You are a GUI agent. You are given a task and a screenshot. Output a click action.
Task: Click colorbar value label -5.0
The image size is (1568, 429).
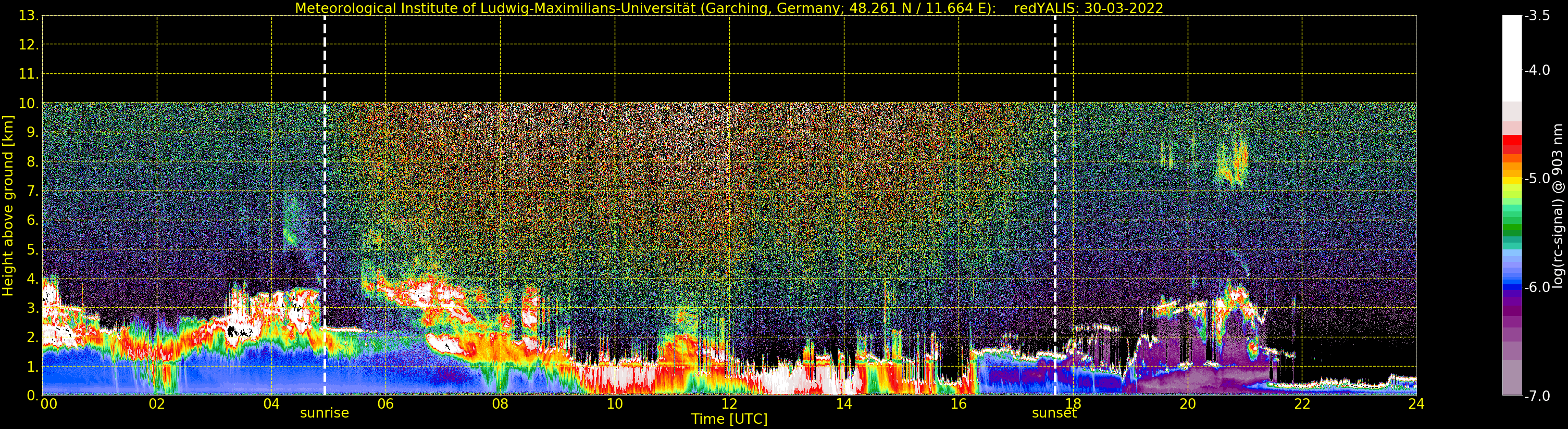(x=1537, y=179)
